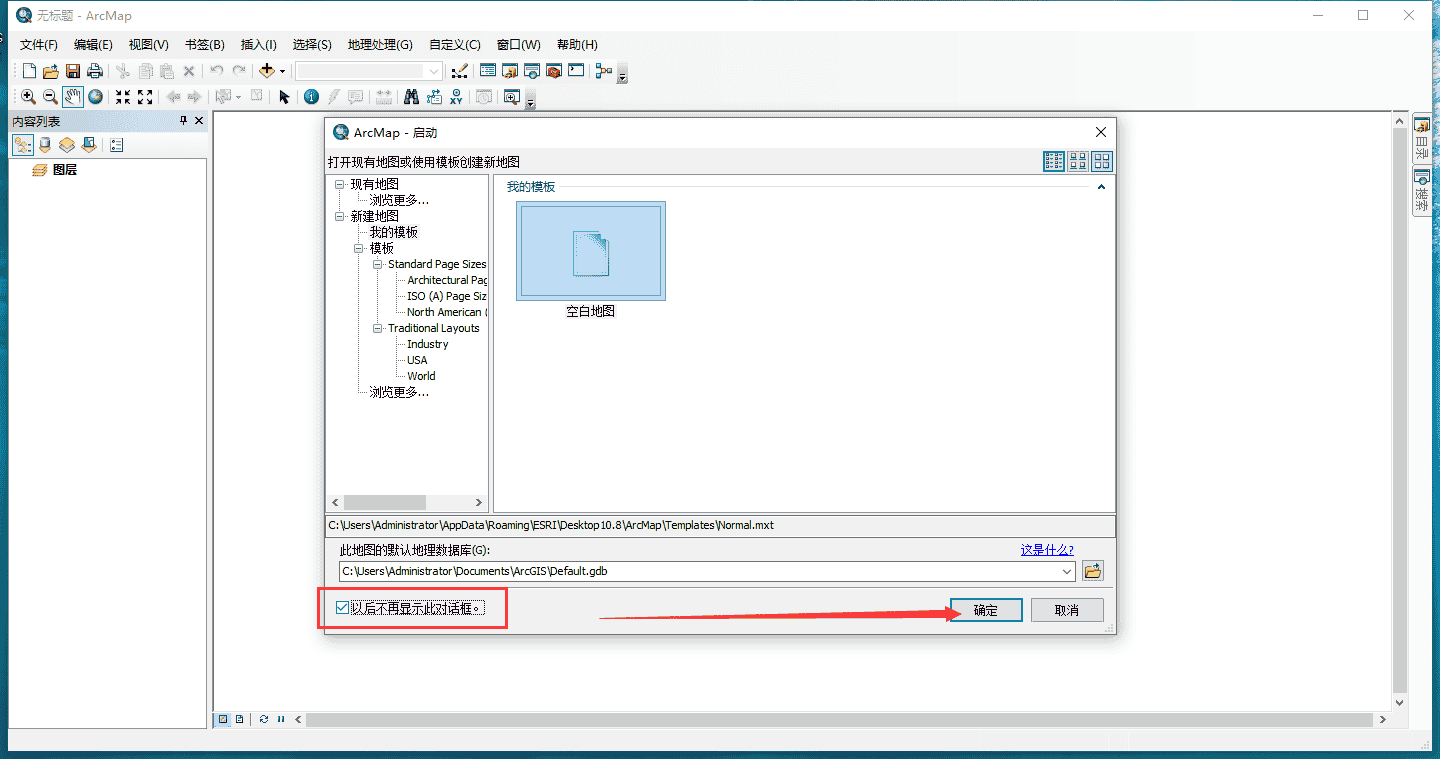Select the 空白地图 template thumbnail

[590, 251]
